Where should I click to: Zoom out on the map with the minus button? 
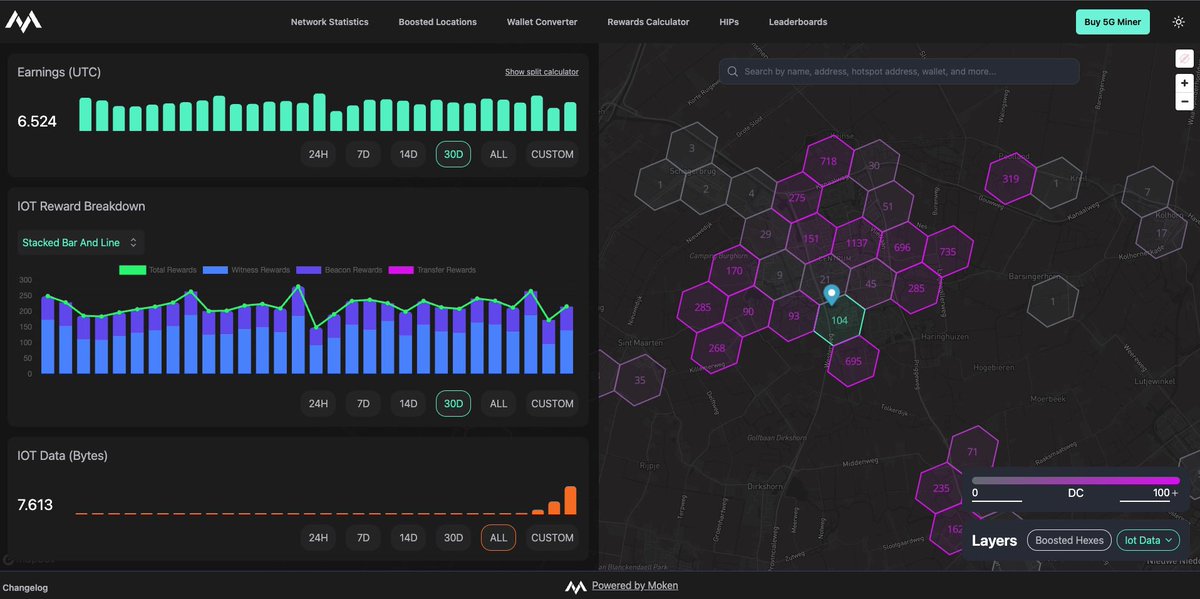tap(1184, 101)
